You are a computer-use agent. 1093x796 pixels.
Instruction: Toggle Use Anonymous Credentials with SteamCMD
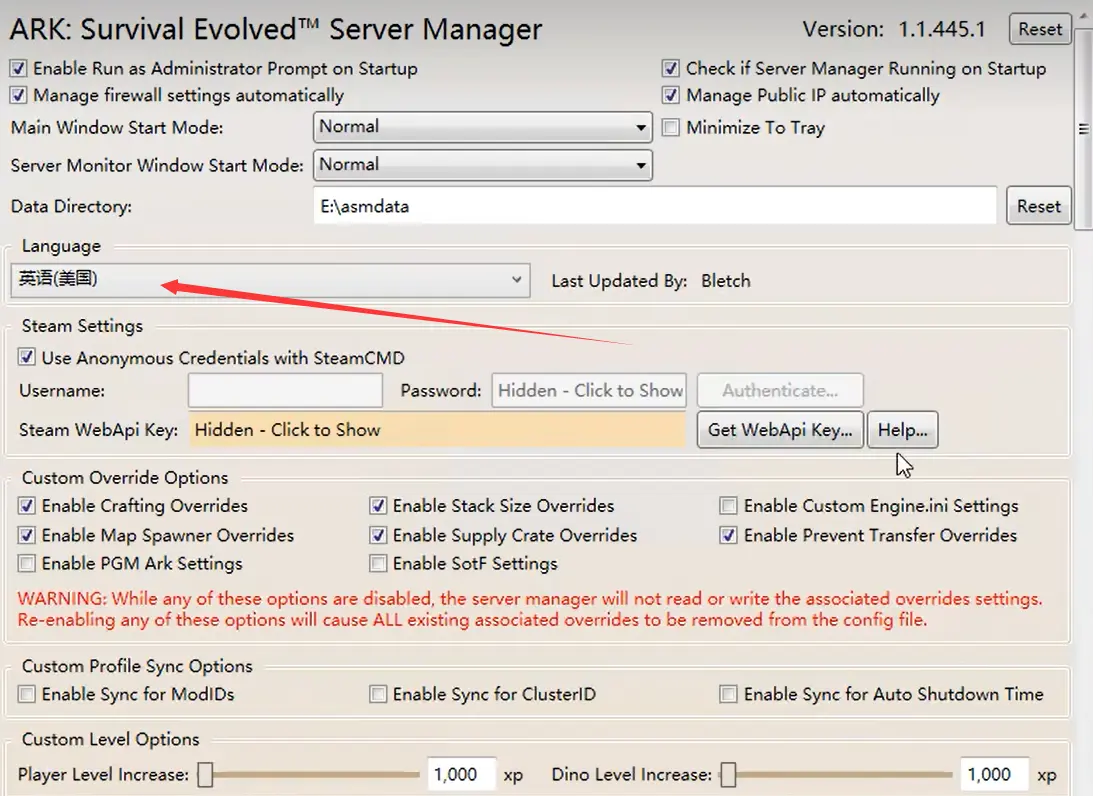[x=27, y=358]
